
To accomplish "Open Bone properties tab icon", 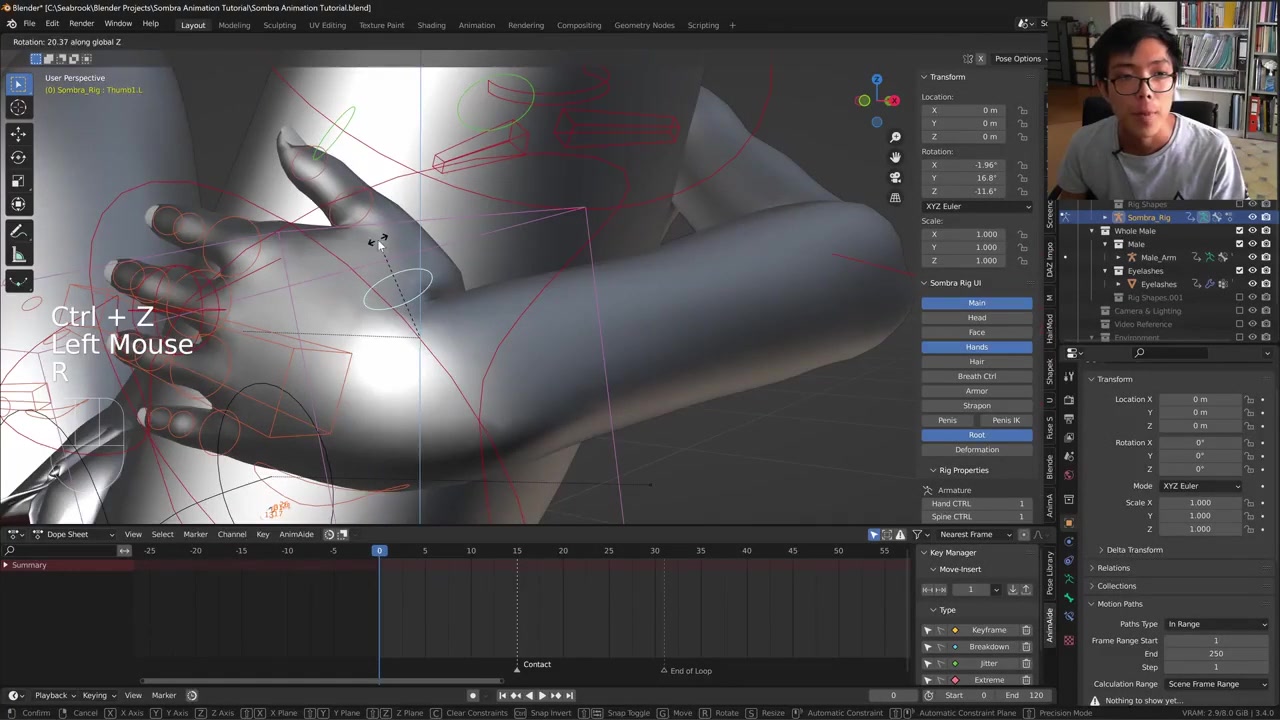I will [x=1068, y=597].
